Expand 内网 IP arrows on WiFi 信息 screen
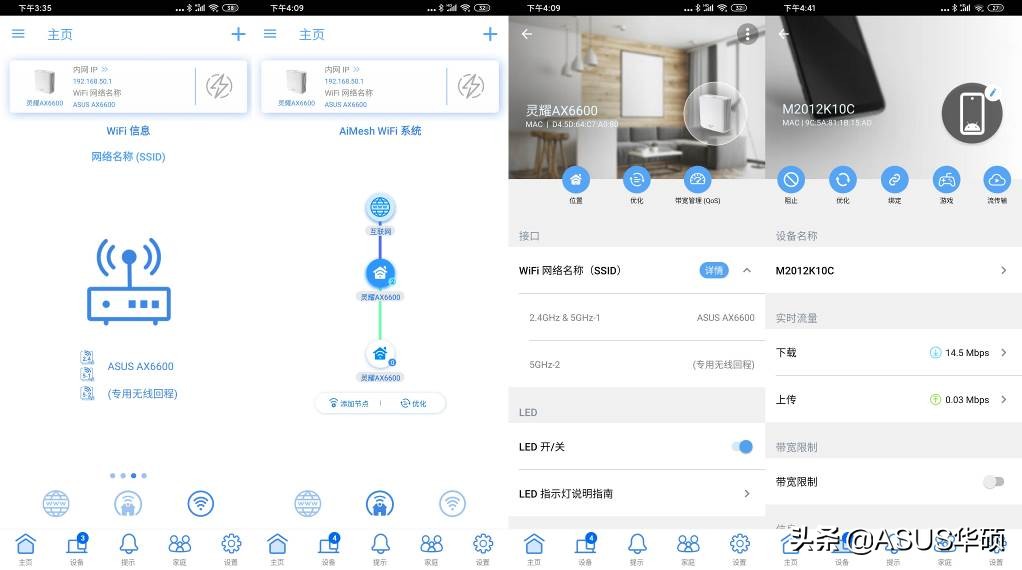1022x570 pixels. tap(104, 69)
